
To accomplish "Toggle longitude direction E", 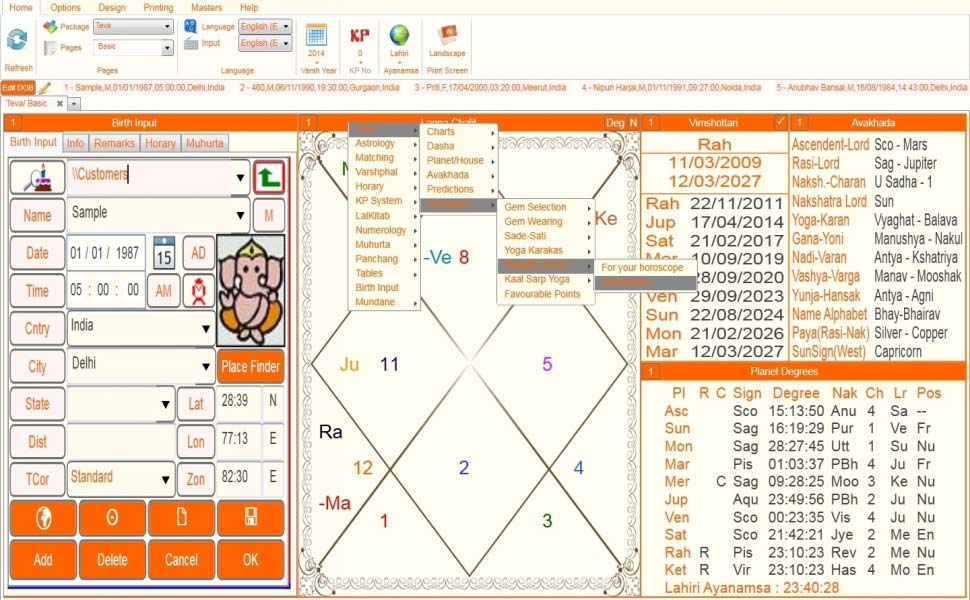I will click(273, 439).
